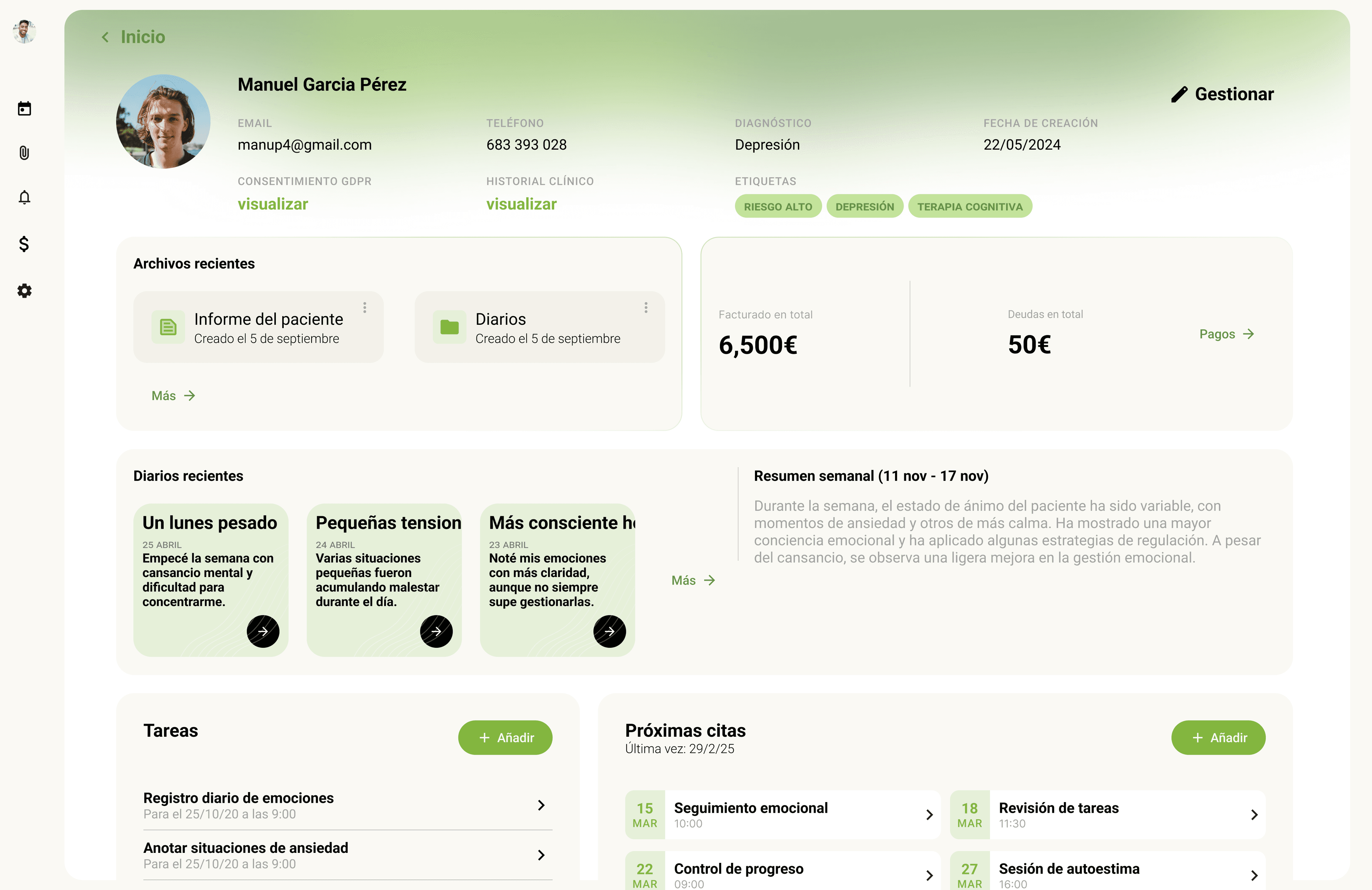Click the Depresión diagnosis value
Viewport: 1372px width, 890px height.
tap(768, 145)
